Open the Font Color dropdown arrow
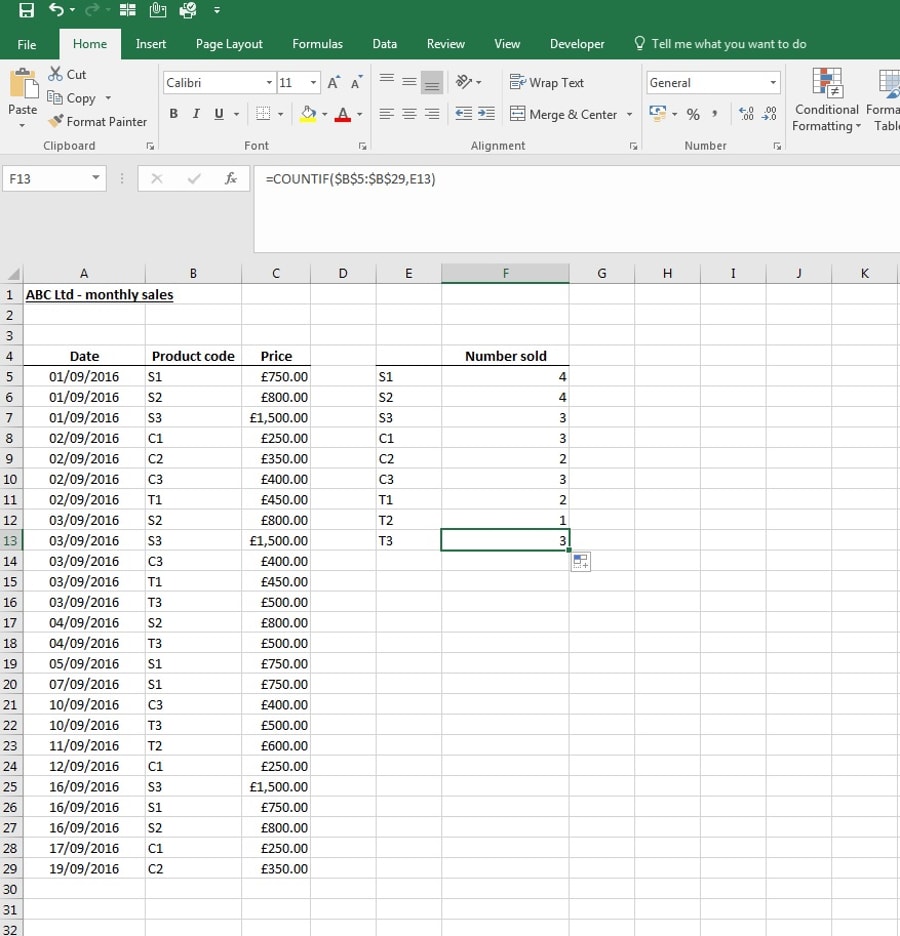Viewport: 900px width, 936px height. (359, 114)
